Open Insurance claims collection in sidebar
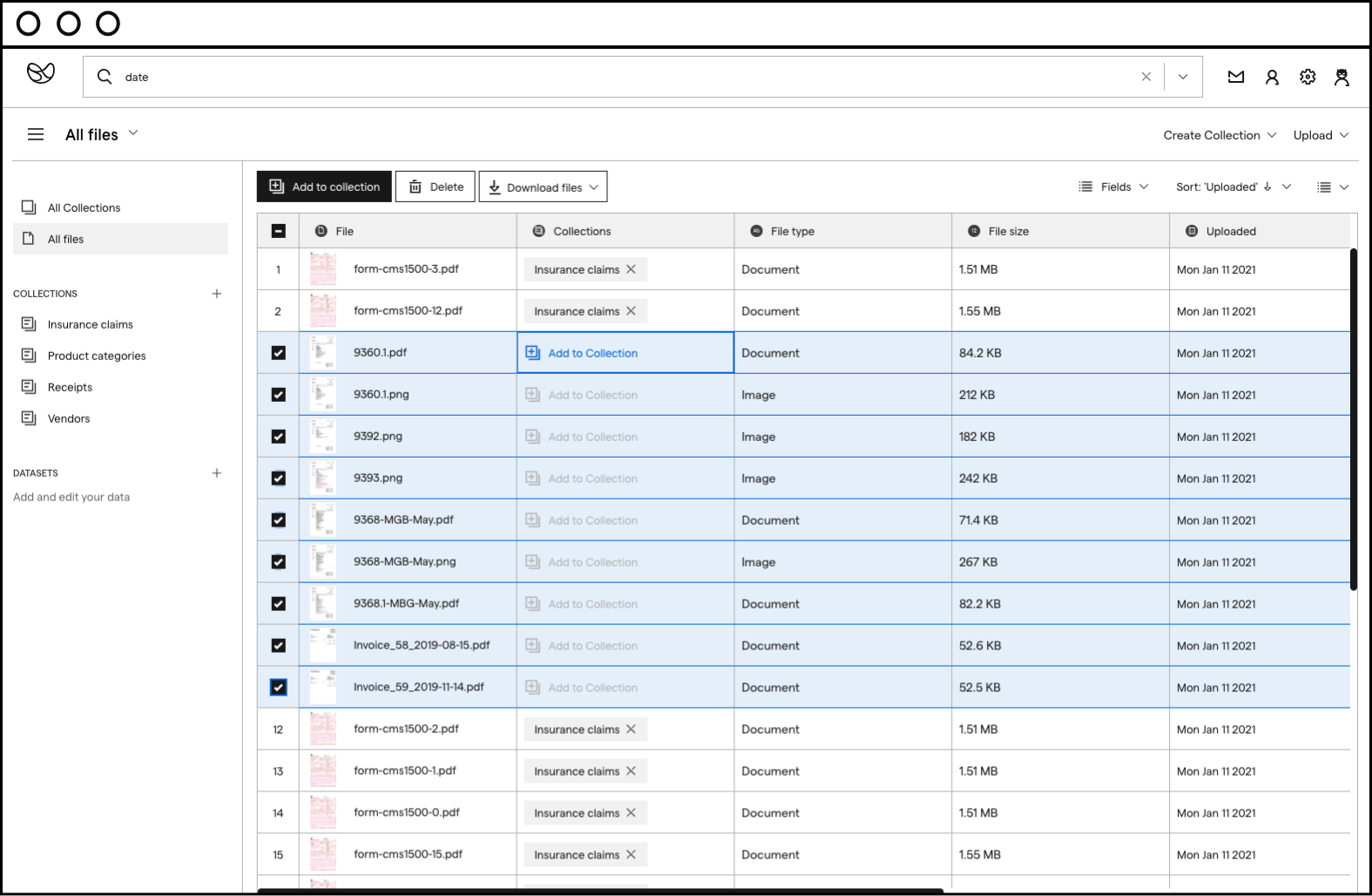The image size is (1372, 896). point(90,324)
